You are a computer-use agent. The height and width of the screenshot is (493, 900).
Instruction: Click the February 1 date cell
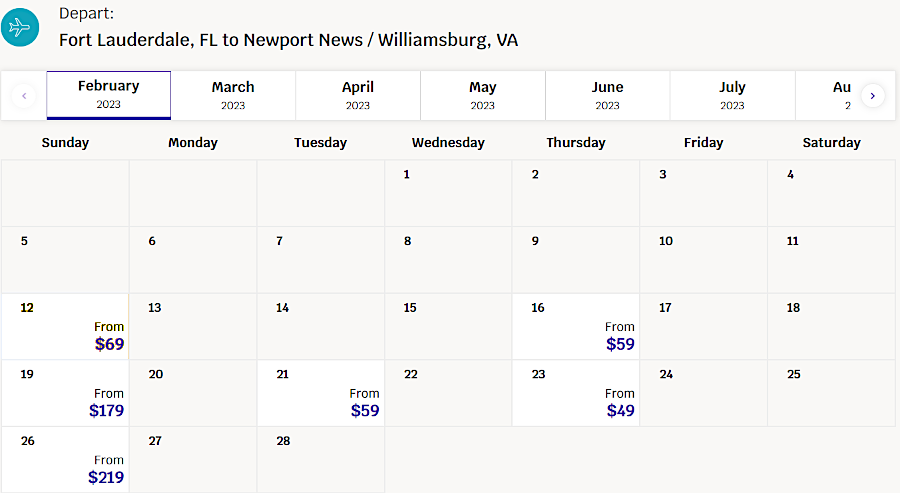point(448,193)
